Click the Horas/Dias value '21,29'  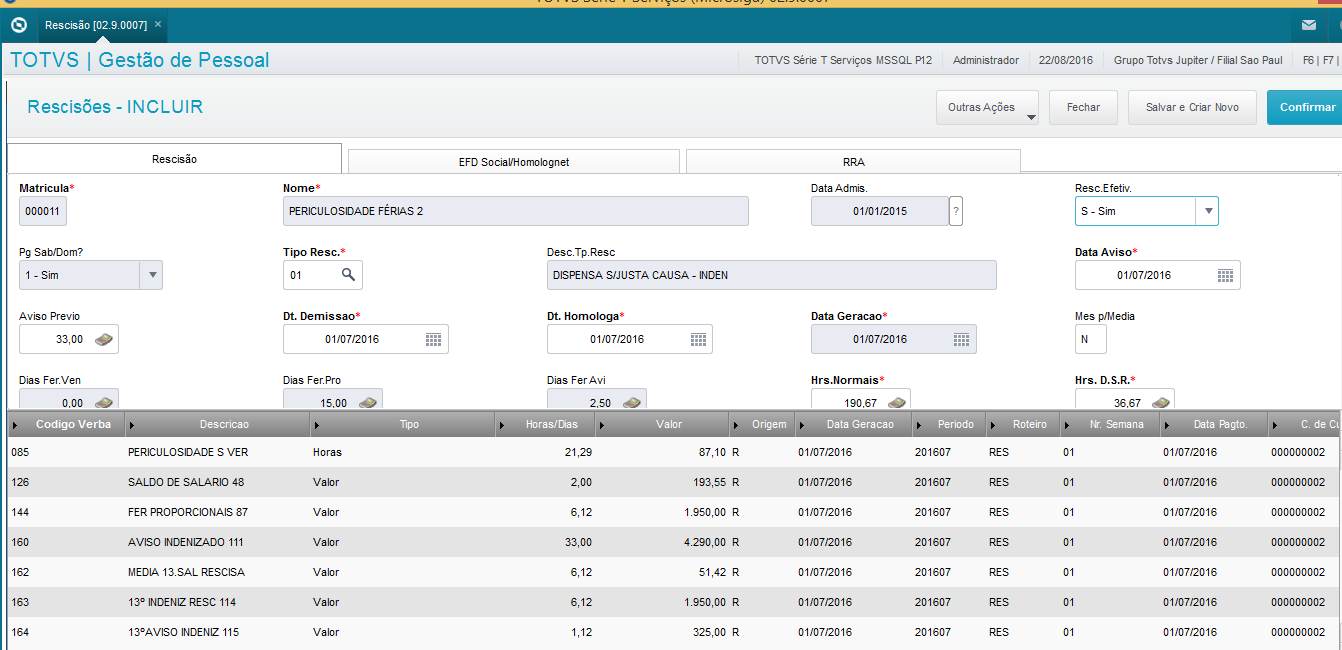pyautogui.click(x=577, y=452)
